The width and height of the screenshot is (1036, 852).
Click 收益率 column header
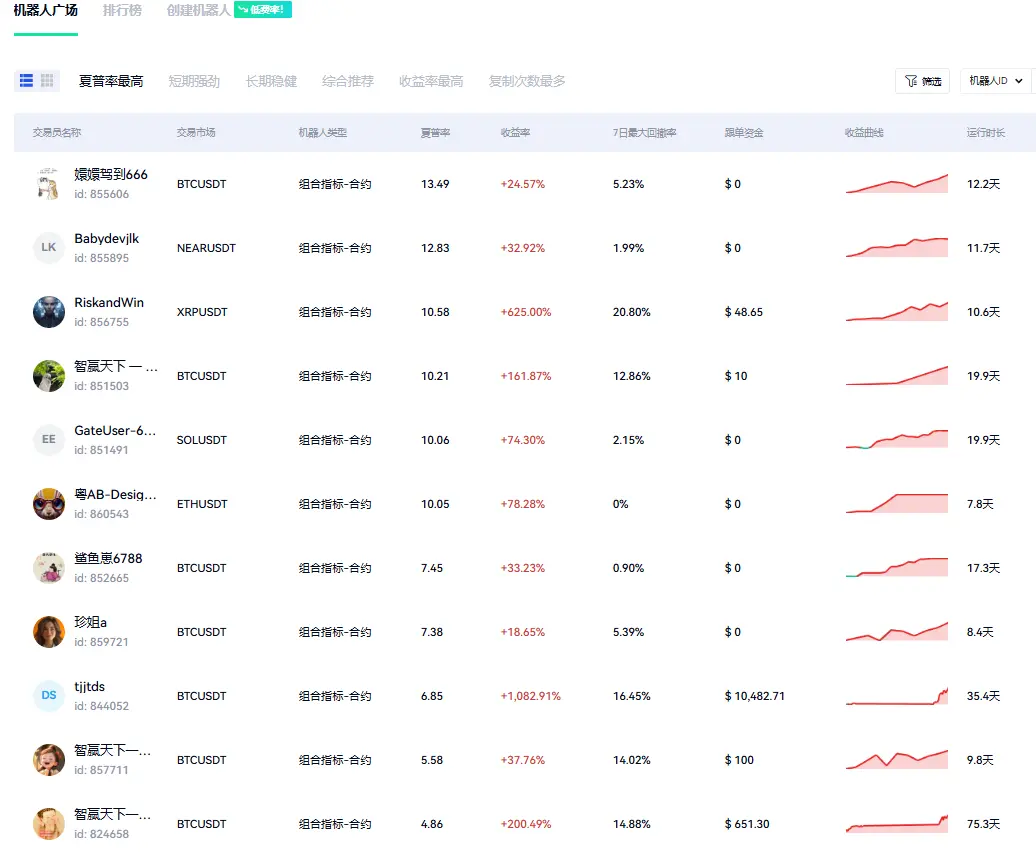click(x=515, y=133)
